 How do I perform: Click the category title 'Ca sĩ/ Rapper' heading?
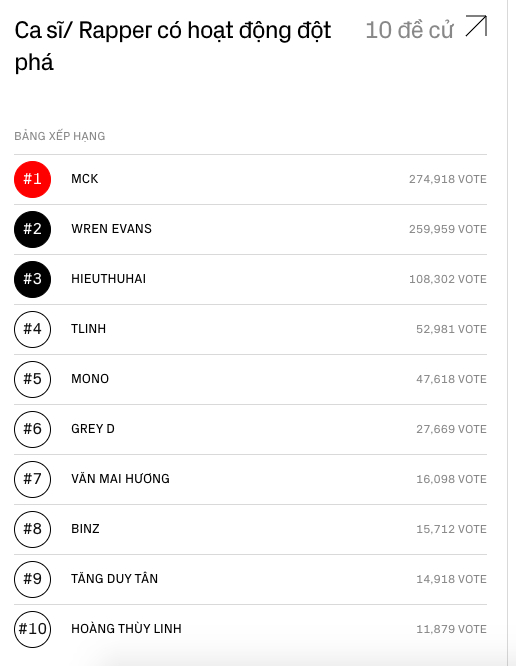pyautogui.click(x=172, y=46)
